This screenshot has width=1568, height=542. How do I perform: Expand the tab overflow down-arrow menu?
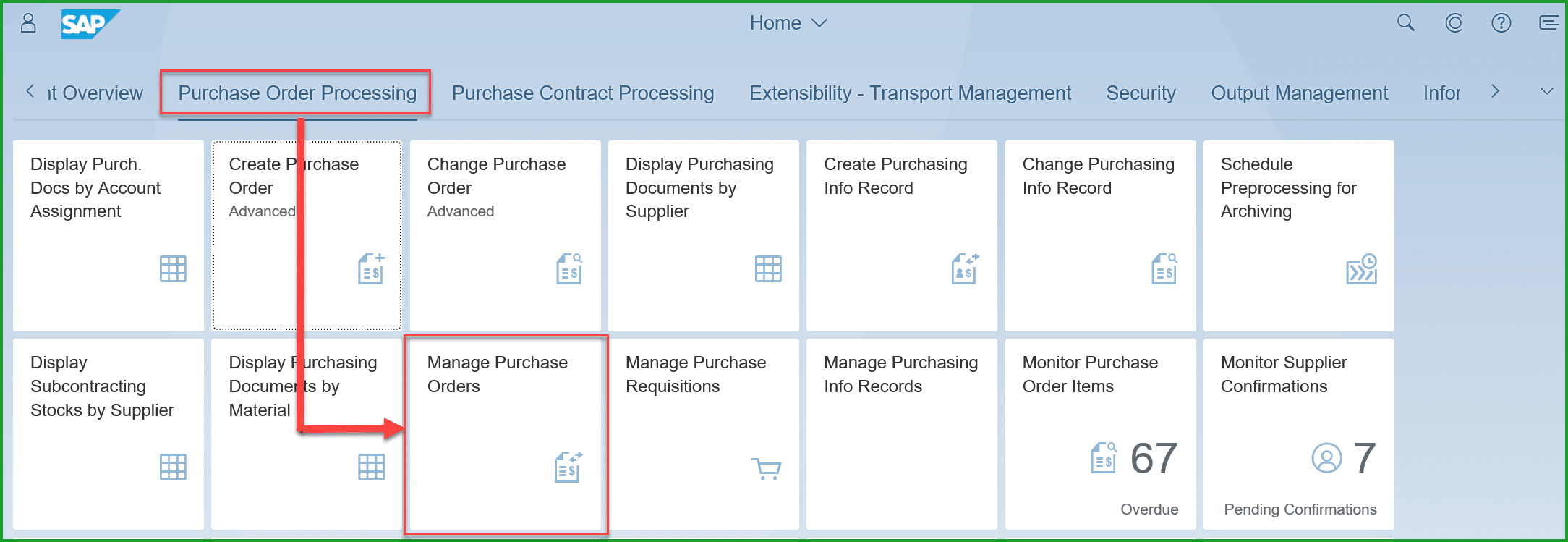(x=1546, y=92)
